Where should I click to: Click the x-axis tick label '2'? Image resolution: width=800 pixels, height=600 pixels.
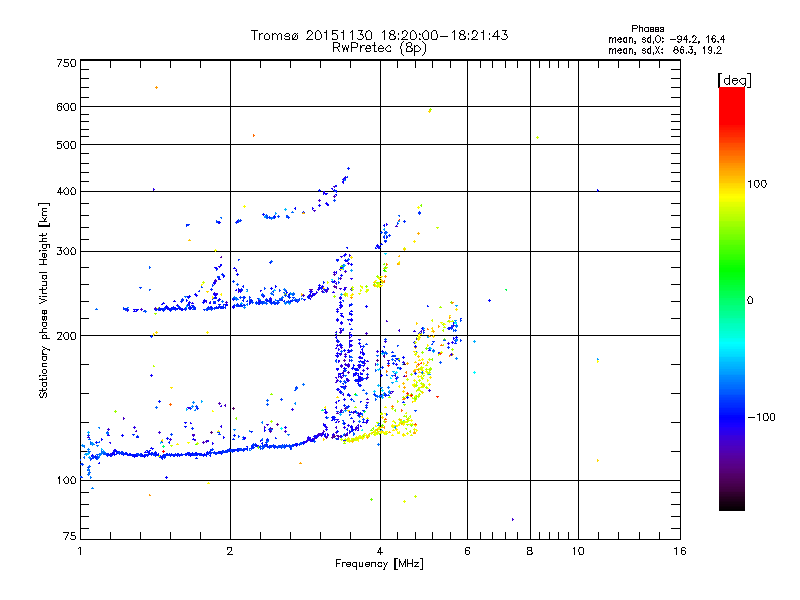tap(230, 551)
